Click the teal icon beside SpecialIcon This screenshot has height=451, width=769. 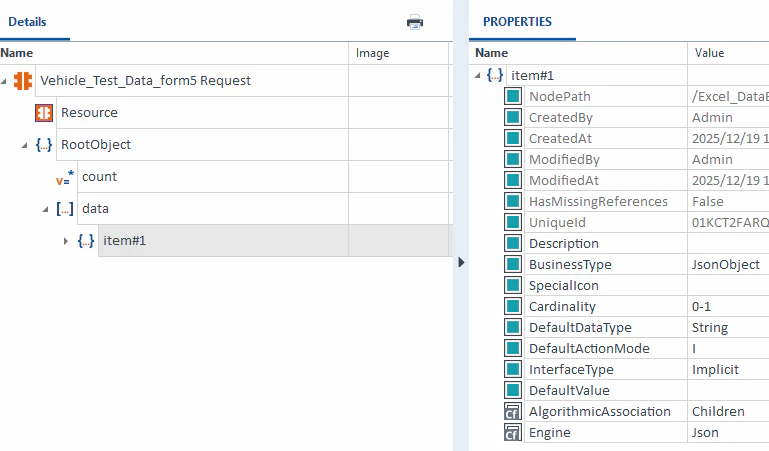pos(513,285)
